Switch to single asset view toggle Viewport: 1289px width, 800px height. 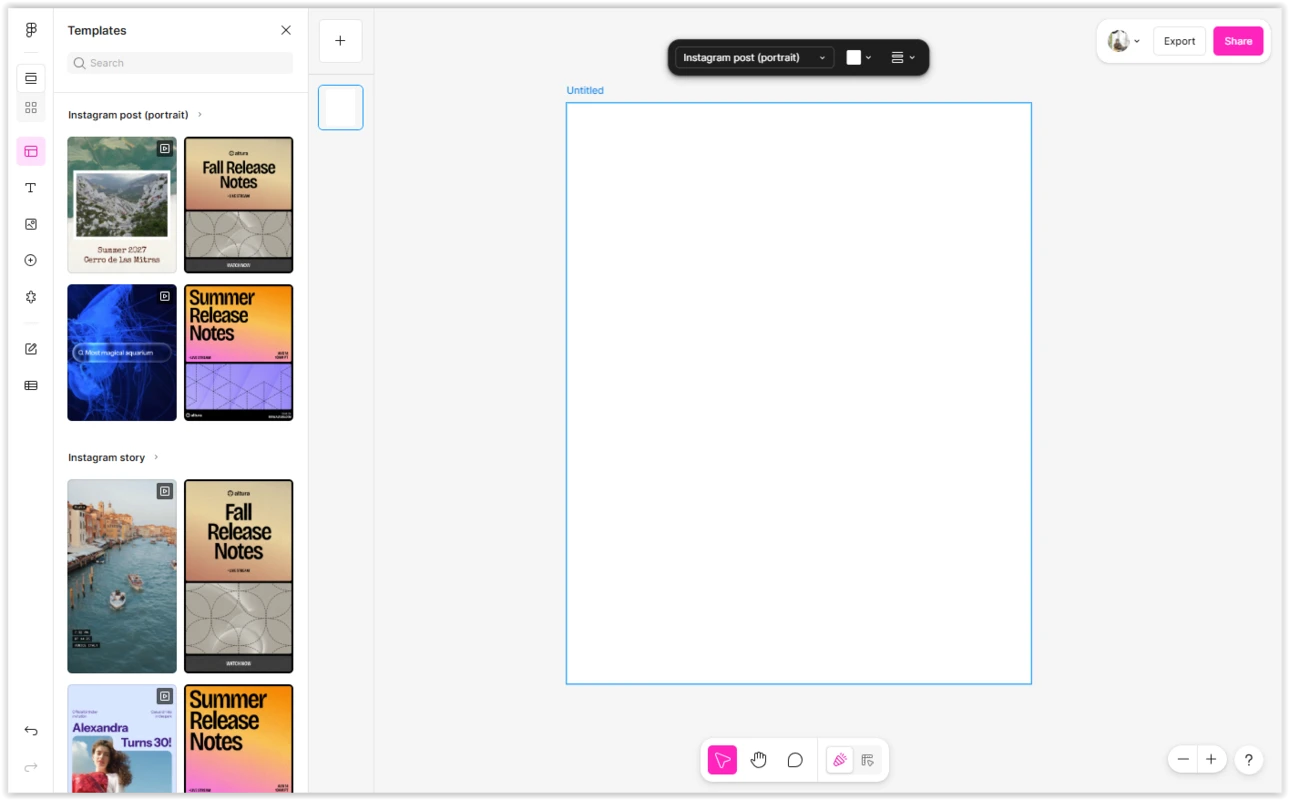pyautogui.click(x=31, y=78)
